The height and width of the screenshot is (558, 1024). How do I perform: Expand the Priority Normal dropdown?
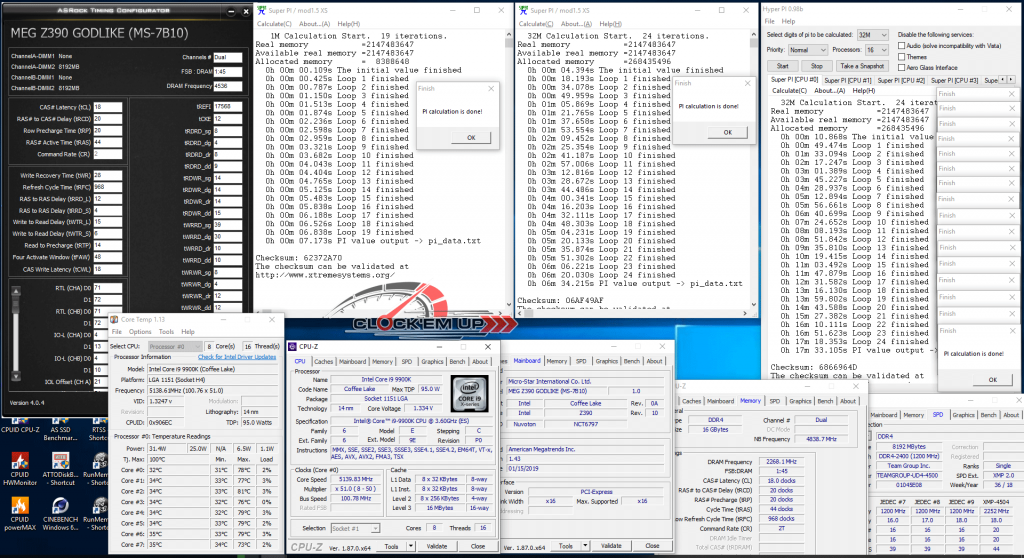[807, 50]
